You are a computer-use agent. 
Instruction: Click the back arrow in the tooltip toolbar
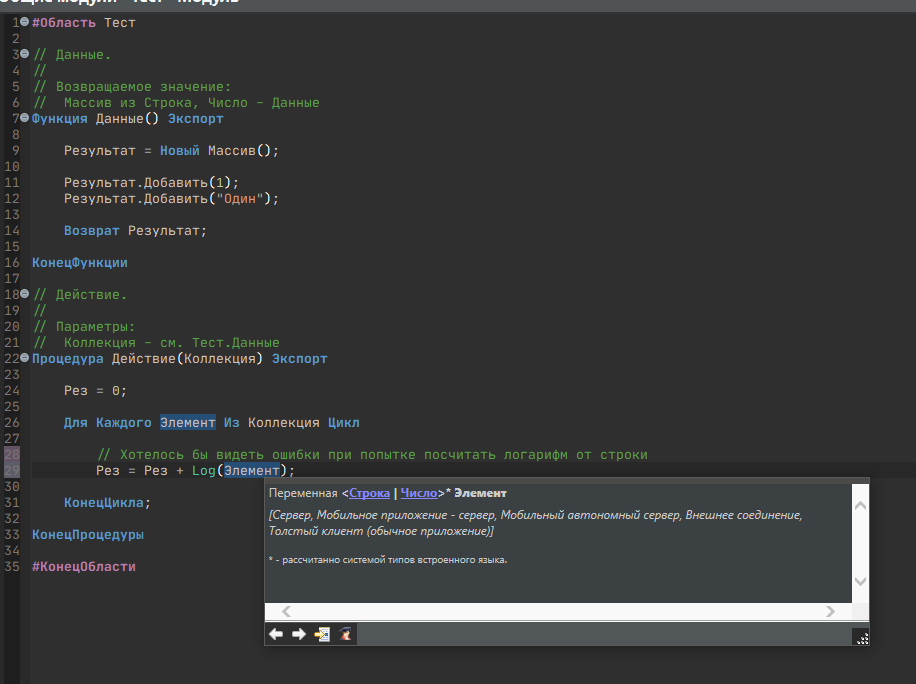276,634
